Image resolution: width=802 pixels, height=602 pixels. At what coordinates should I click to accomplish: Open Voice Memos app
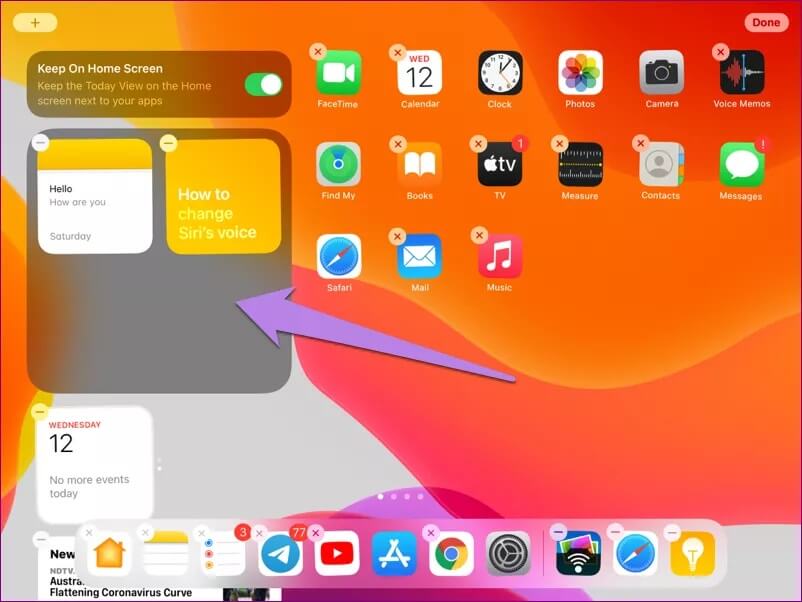[742, 73]
